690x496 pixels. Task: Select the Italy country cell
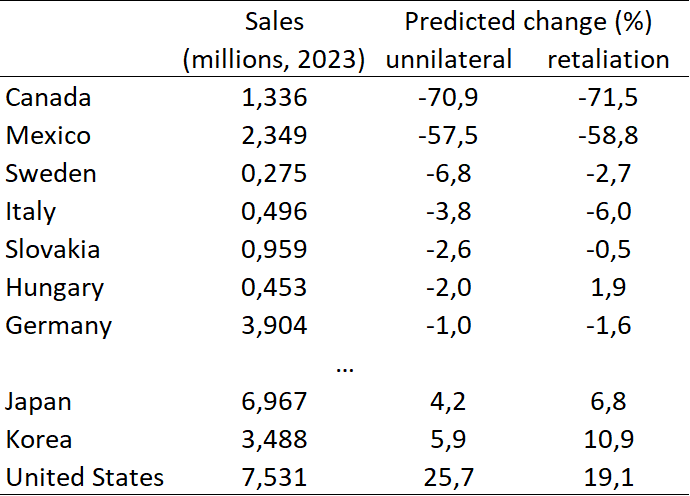point(31,211)
